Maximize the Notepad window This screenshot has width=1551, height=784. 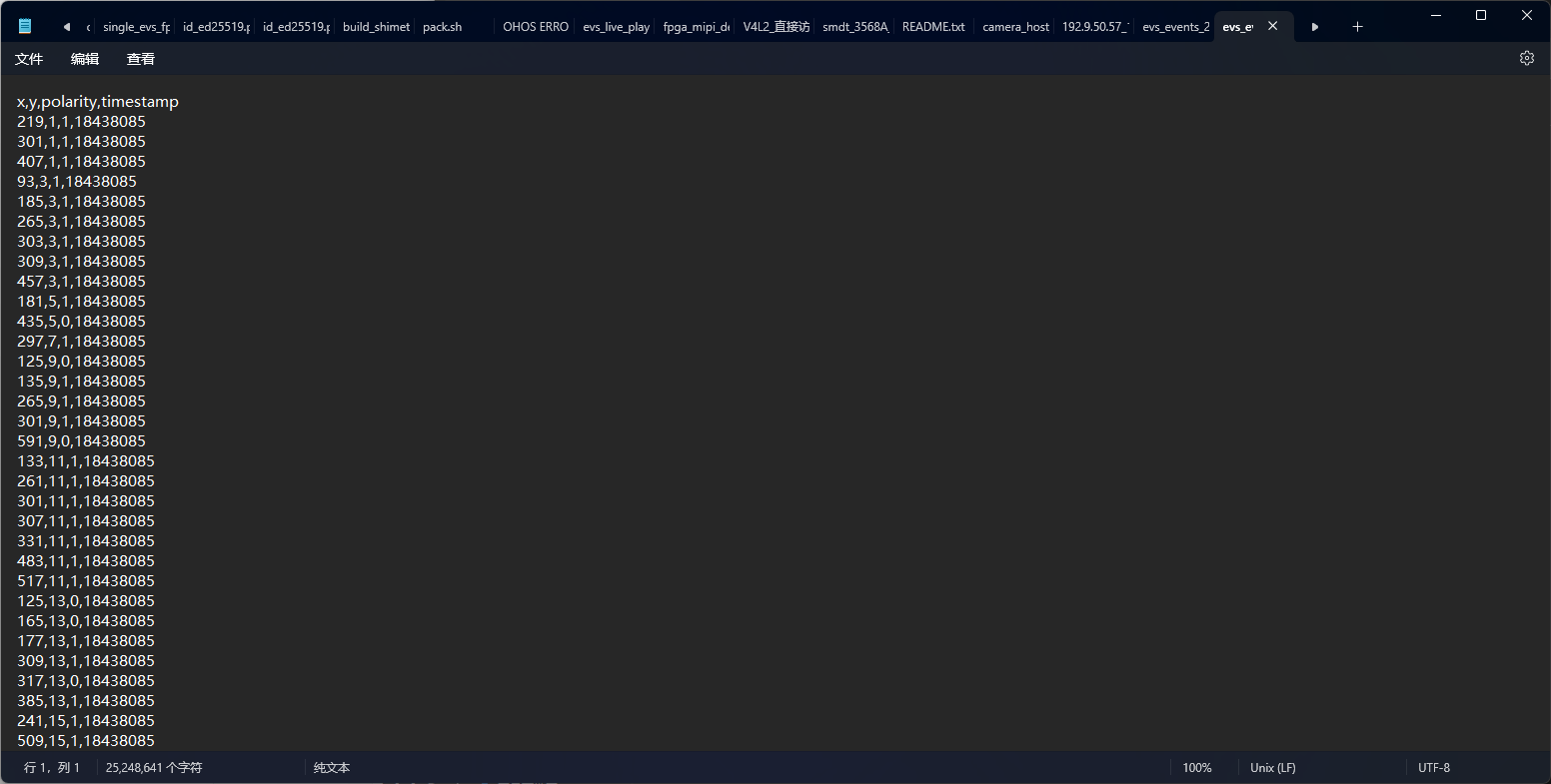point(1481,15)
